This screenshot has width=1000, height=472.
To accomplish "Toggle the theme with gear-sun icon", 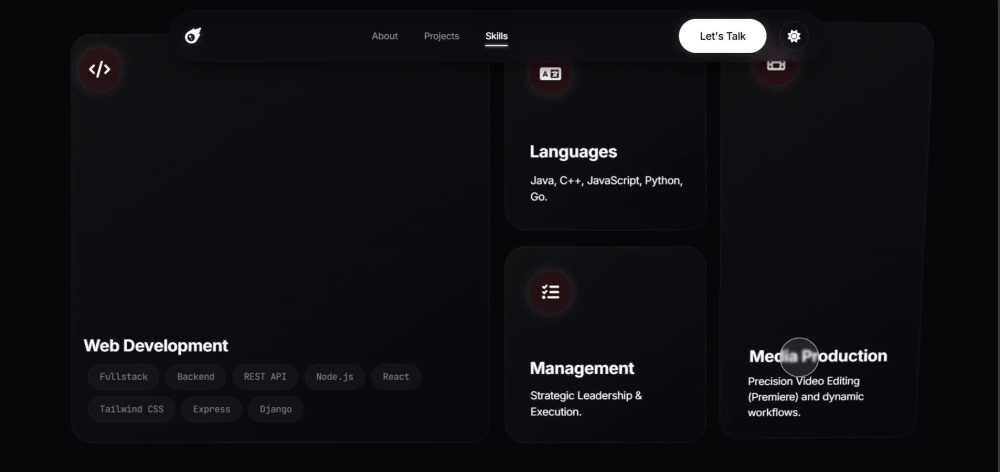I will coord(794,36).
